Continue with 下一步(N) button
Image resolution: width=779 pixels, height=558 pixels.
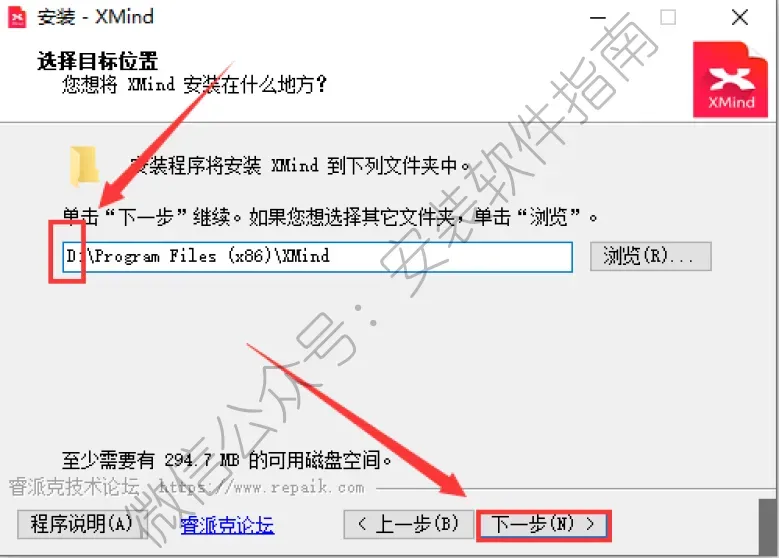543,525
